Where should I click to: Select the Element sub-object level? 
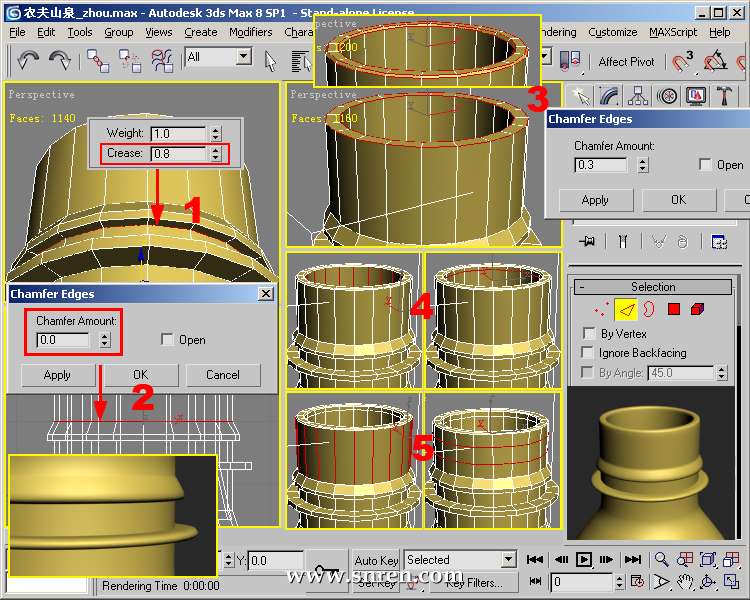pyautogui.click(x=697, y=309)
